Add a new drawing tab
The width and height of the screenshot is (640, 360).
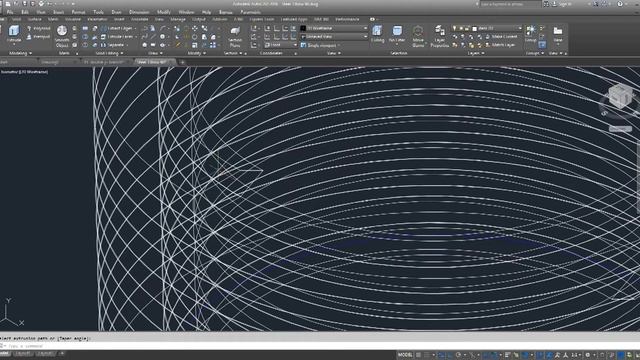(182, 62)
